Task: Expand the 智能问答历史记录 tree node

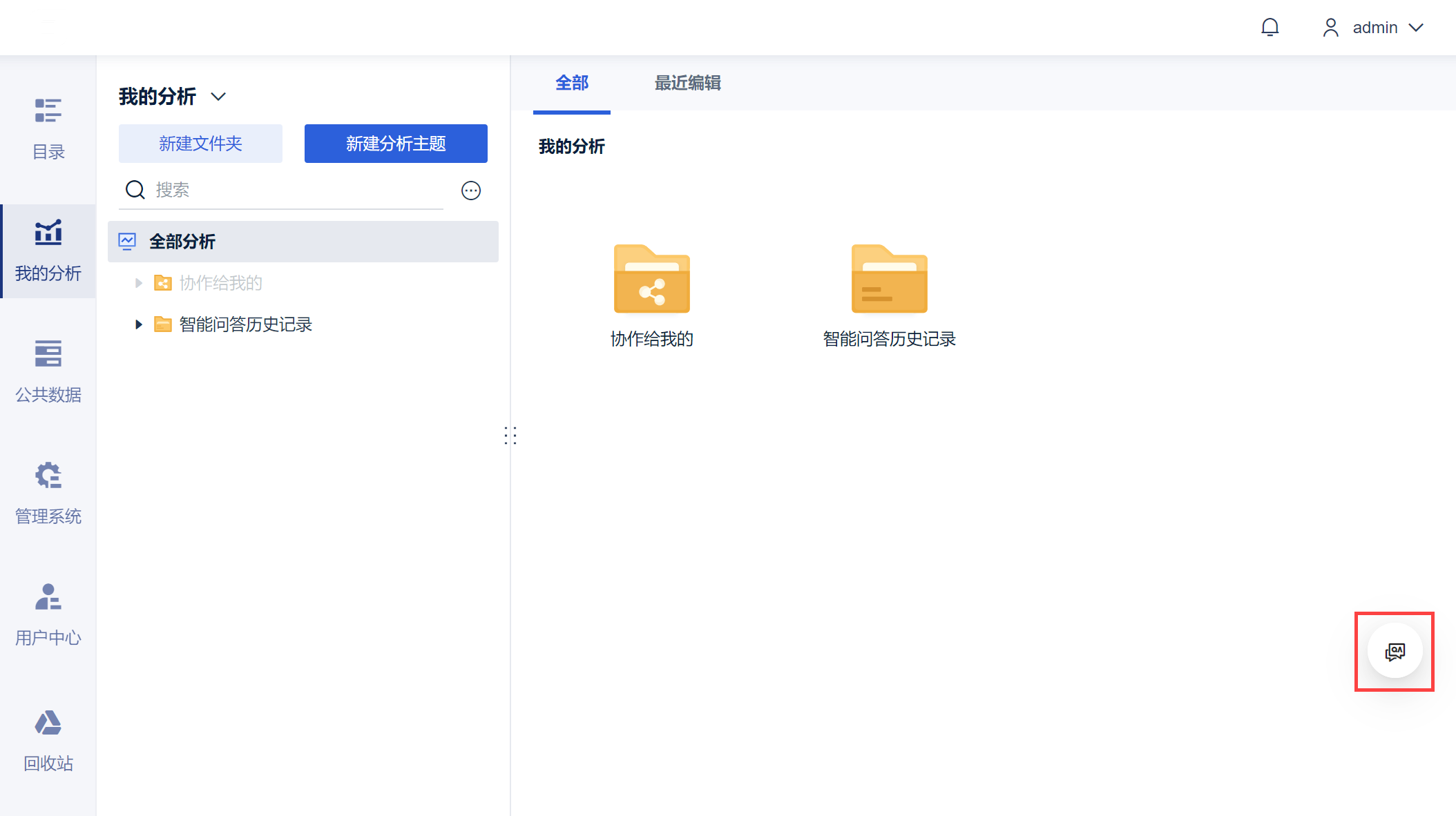Action: (139, 324)
